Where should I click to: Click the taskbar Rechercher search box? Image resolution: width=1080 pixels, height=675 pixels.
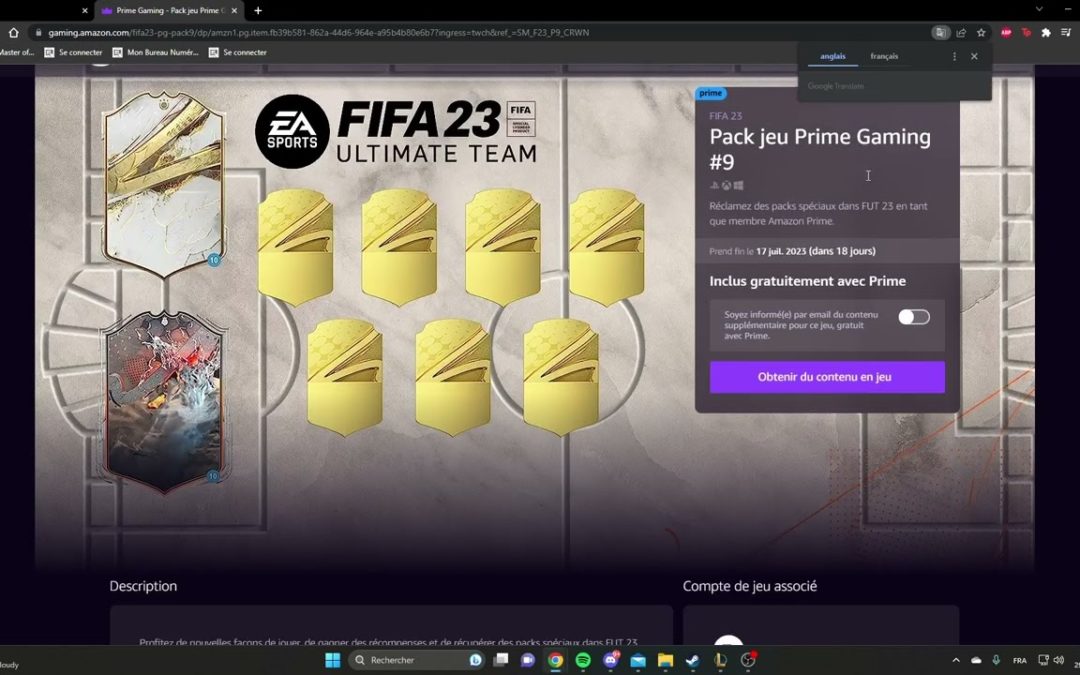[x=417, y=660]
